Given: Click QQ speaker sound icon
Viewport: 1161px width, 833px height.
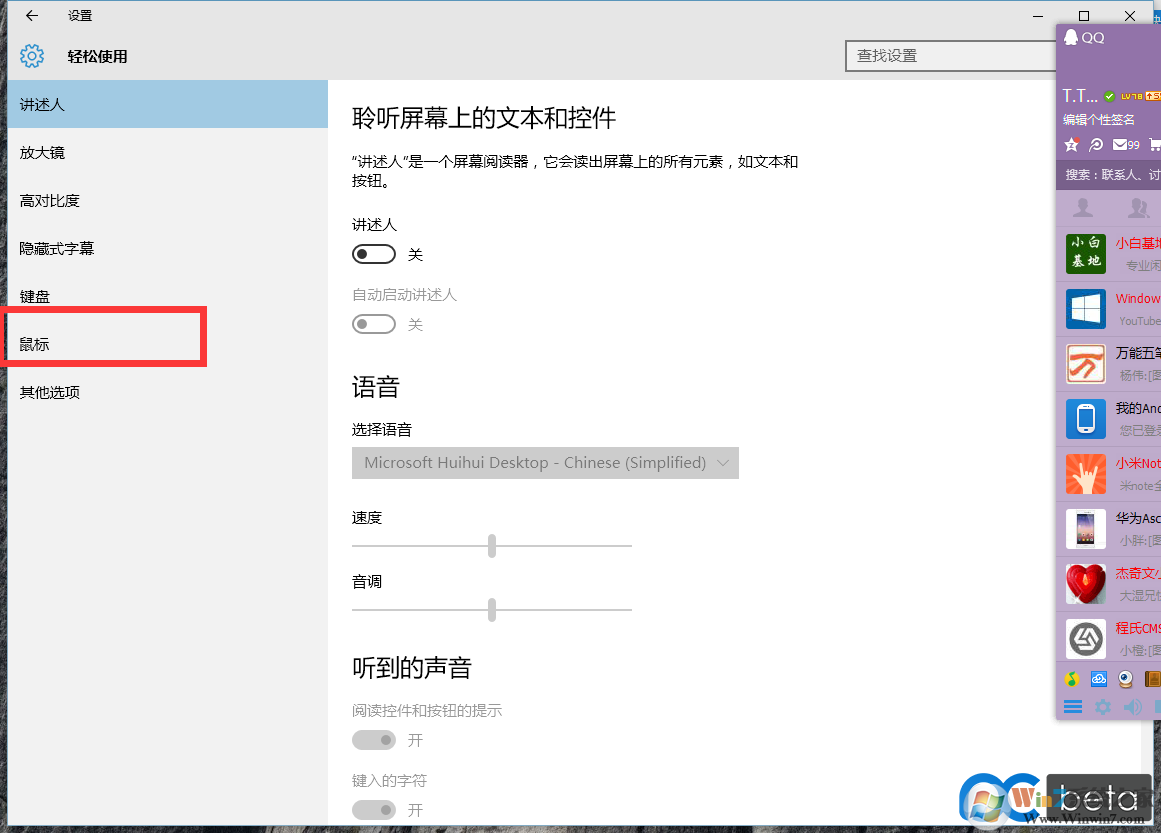Looking at the screenshot, I should pyautogui.click(x=1132, y=707).
